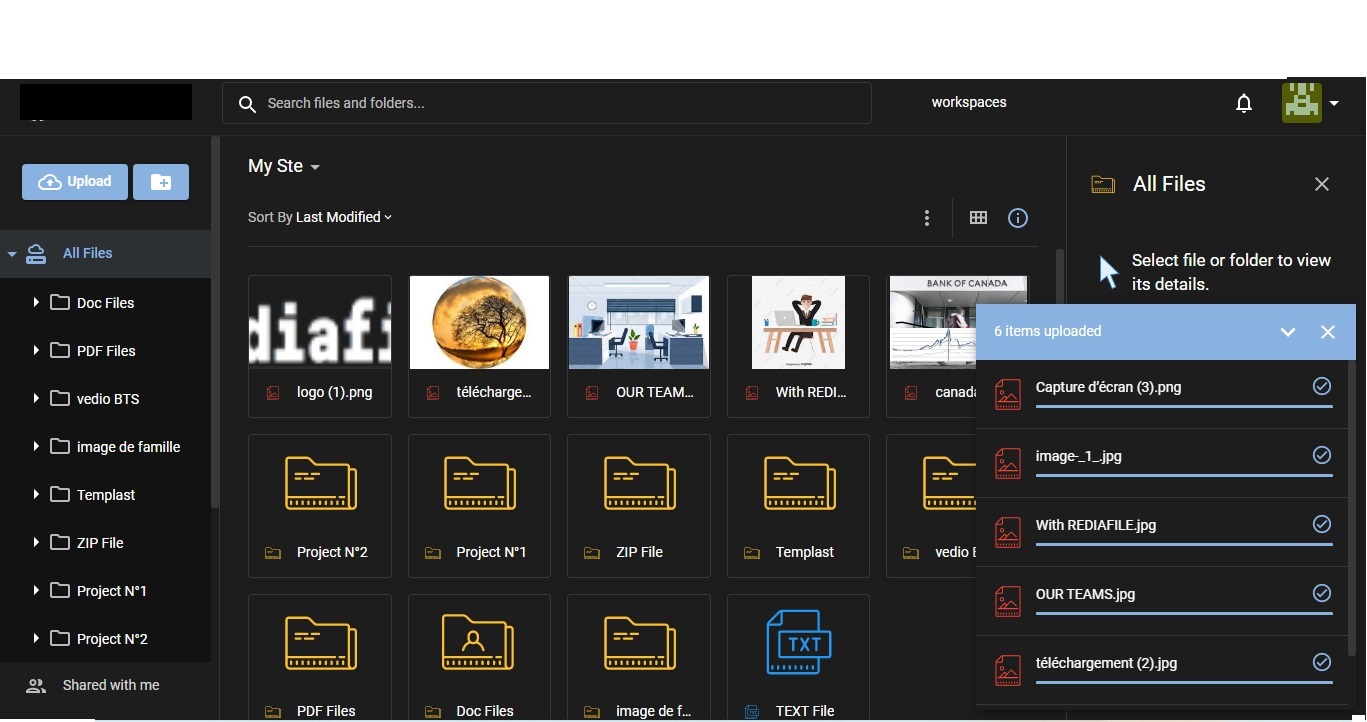This screenshot has width=1367, height=722.
Task: Switch to grid view layout icon
Action: click(x=978, y=218)
